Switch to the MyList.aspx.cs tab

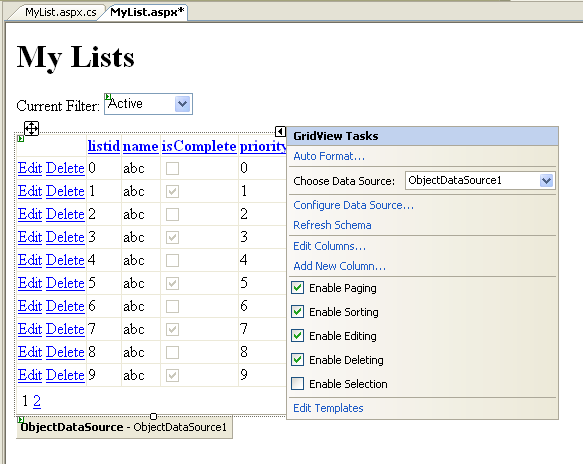point(60,12)
